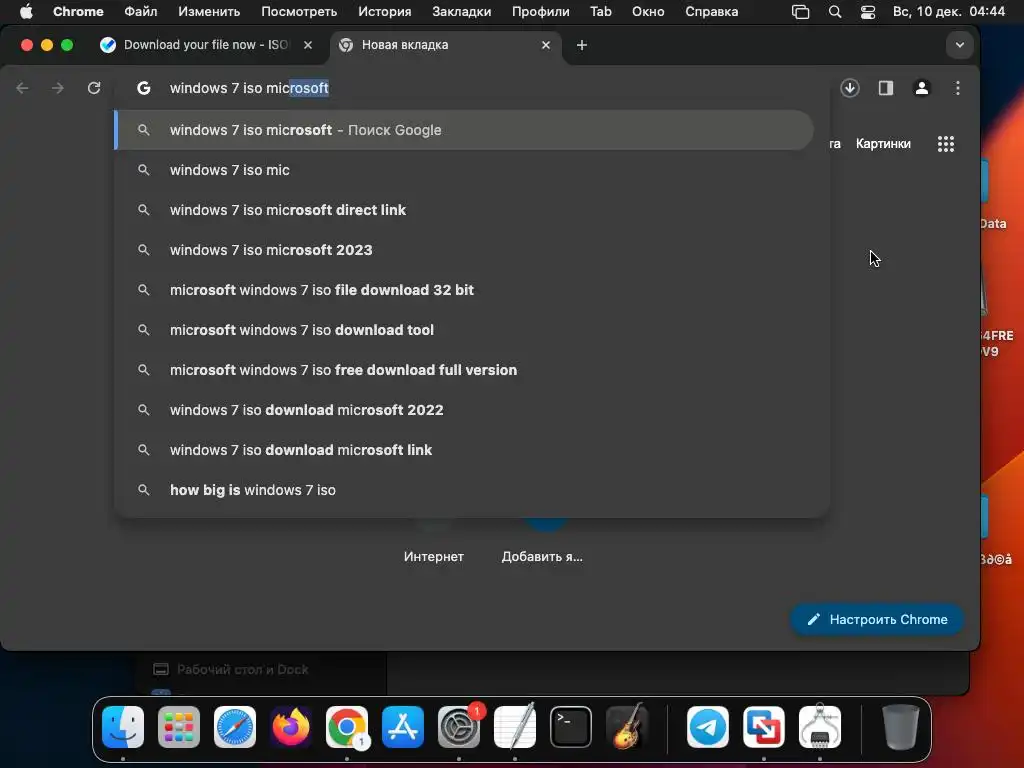Open the Окно menu
Image resolution: width=1024 pixels, height=768 pixels.
point(648,11)
